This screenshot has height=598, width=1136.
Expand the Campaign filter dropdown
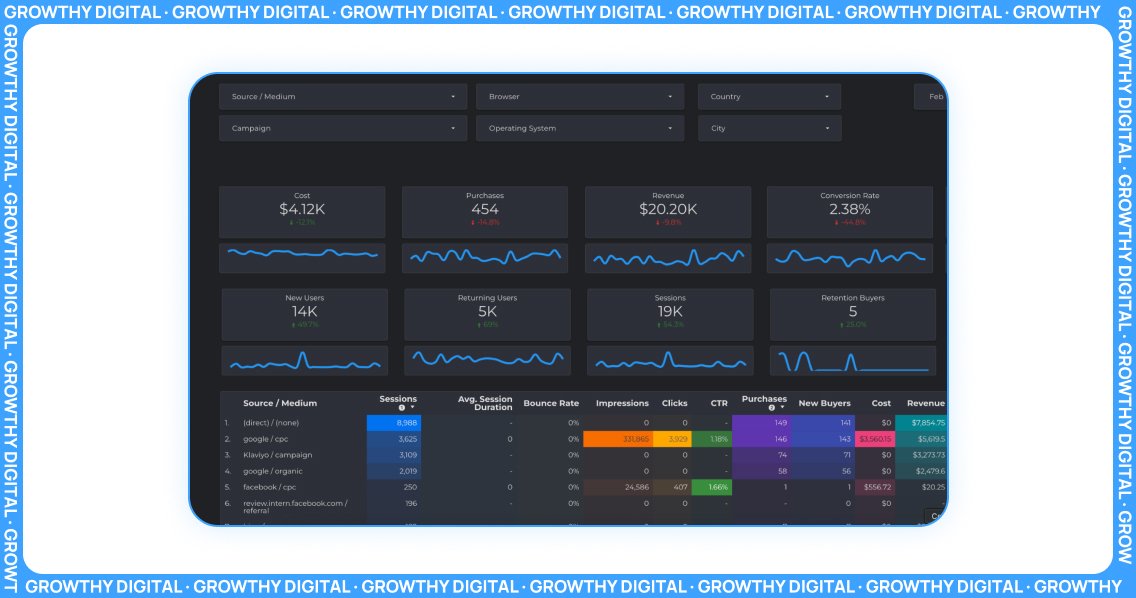click(343, 129)
